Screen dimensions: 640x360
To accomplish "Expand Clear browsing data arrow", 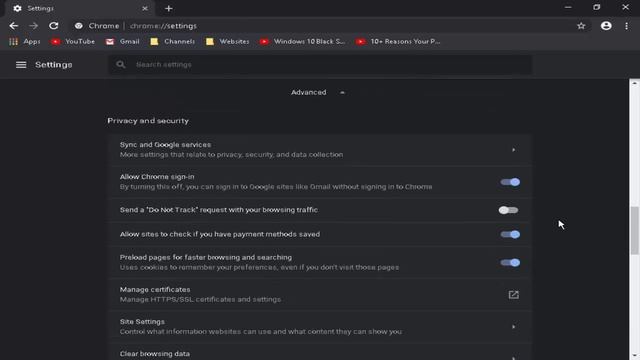I will 513,358.
